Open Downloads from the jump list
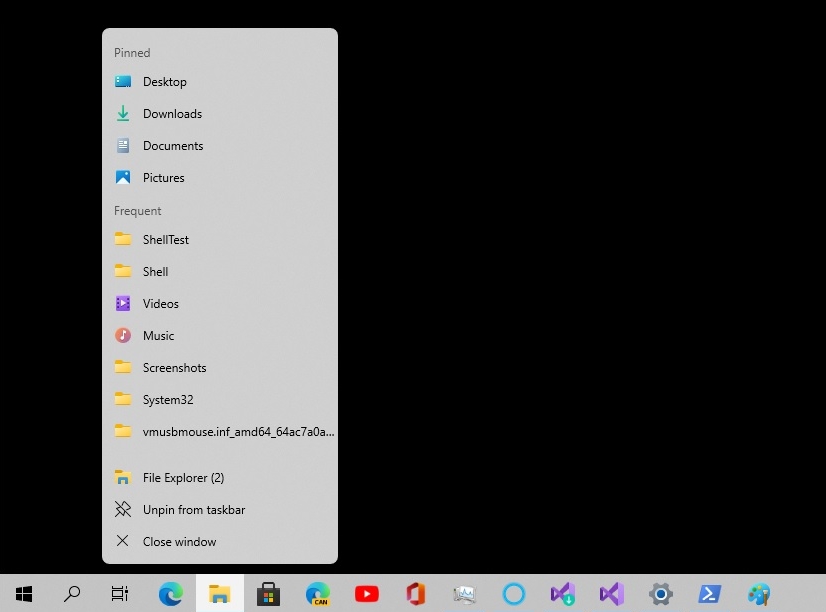Image resolution: width=826 pixels, height=612 pixels. [220, 114]
